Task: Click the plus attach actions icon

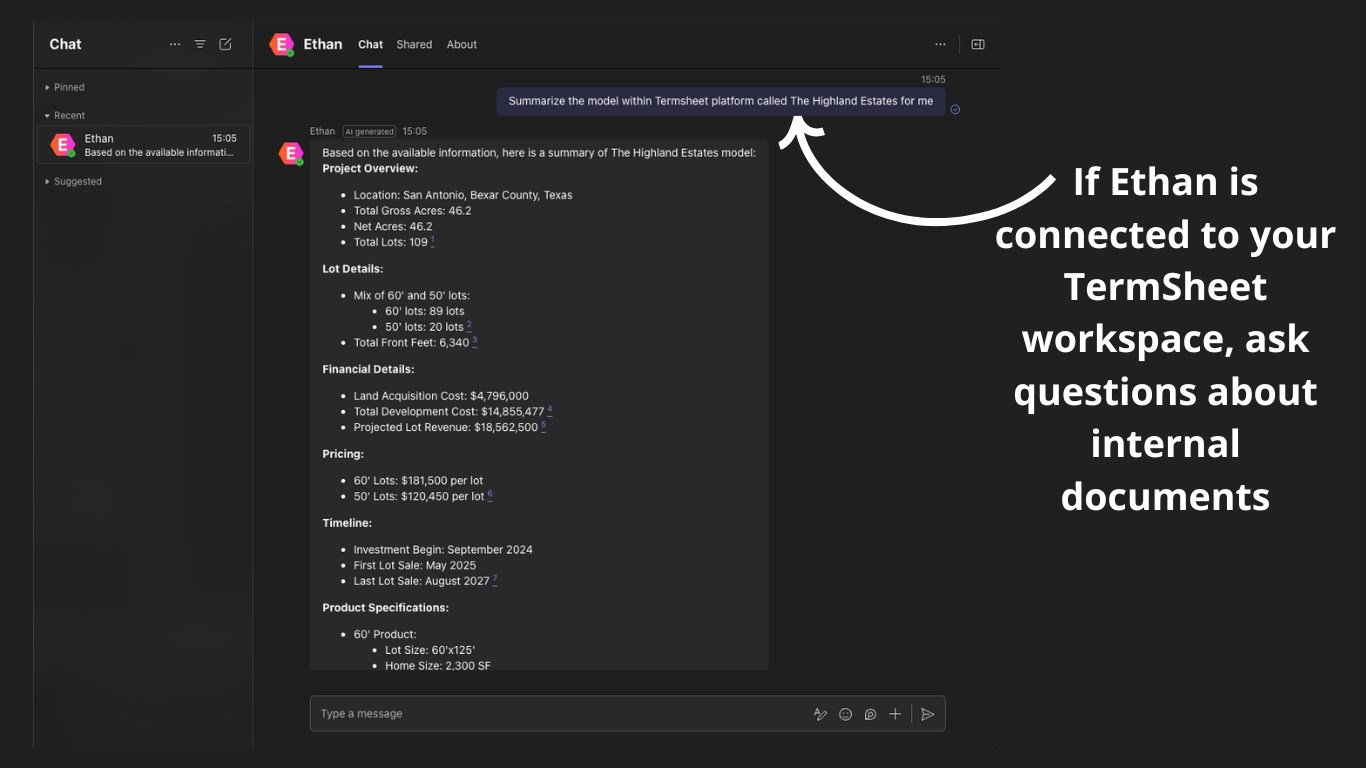Action: 895,714
